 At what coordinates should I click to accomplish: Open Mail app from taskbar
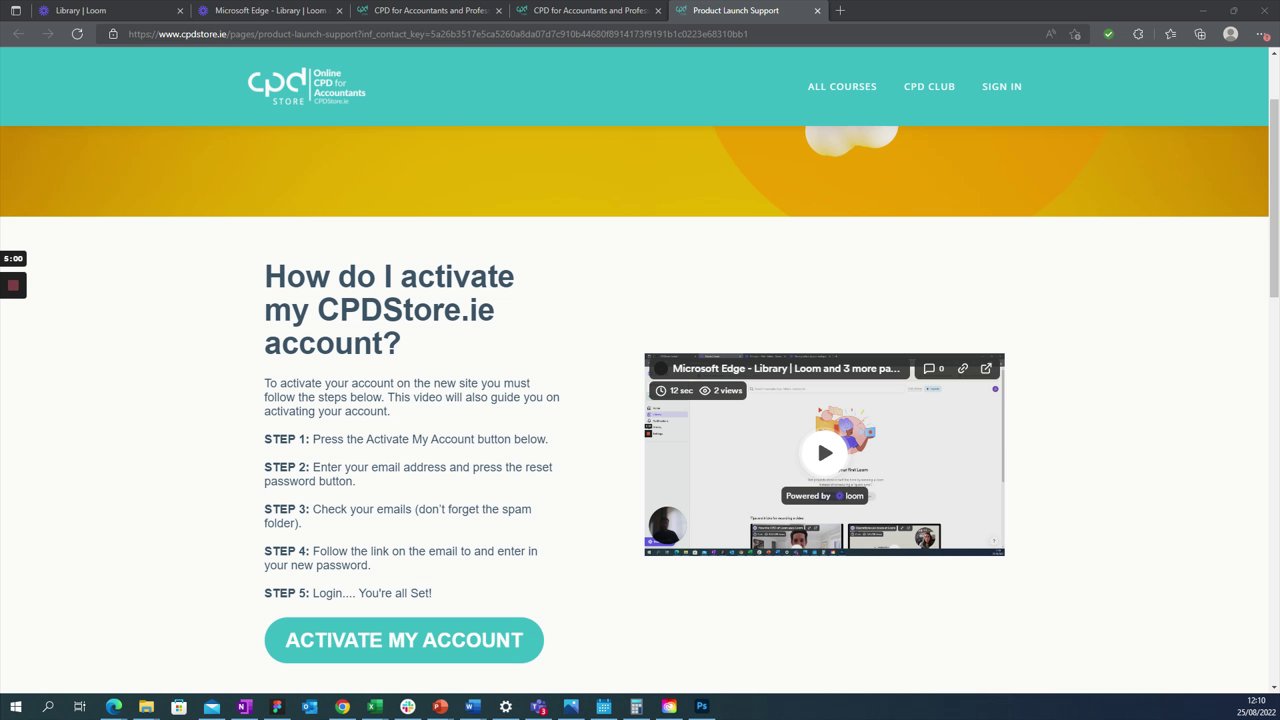(x=211, y=706)
